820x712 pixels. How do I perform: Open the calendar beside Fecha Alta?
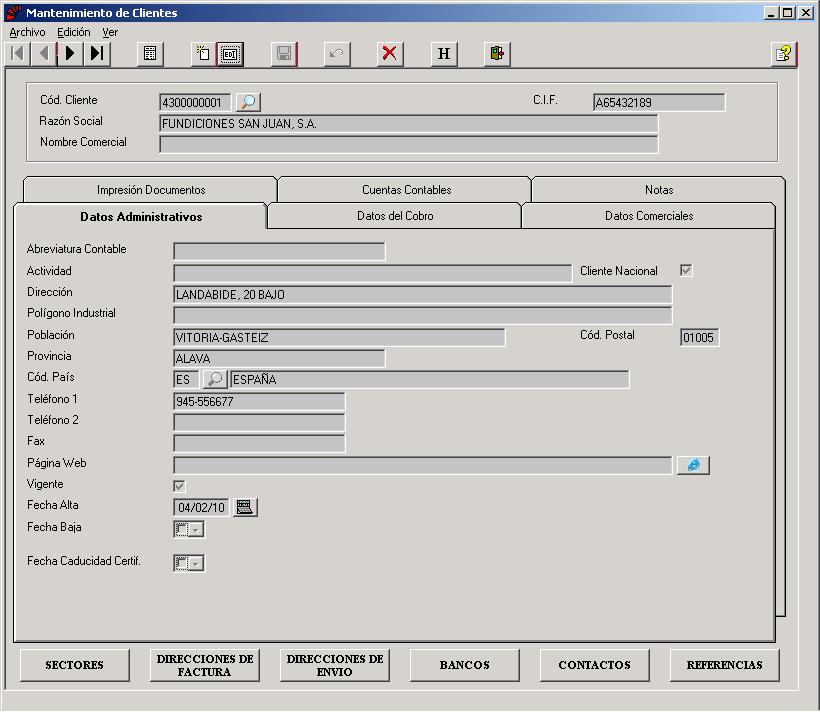[x=245, y=507]
